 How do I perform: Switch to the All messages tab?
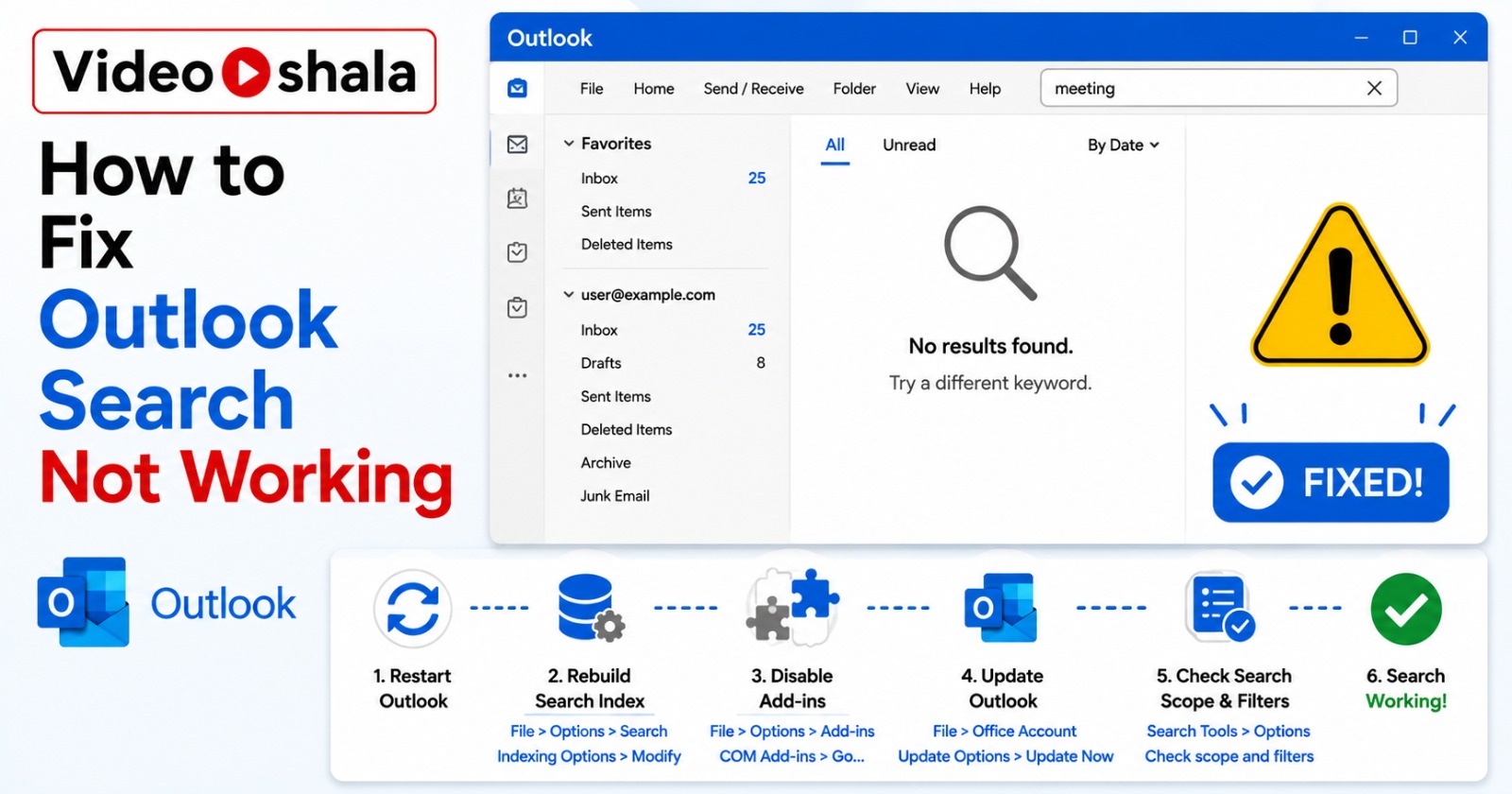(835, 146)
